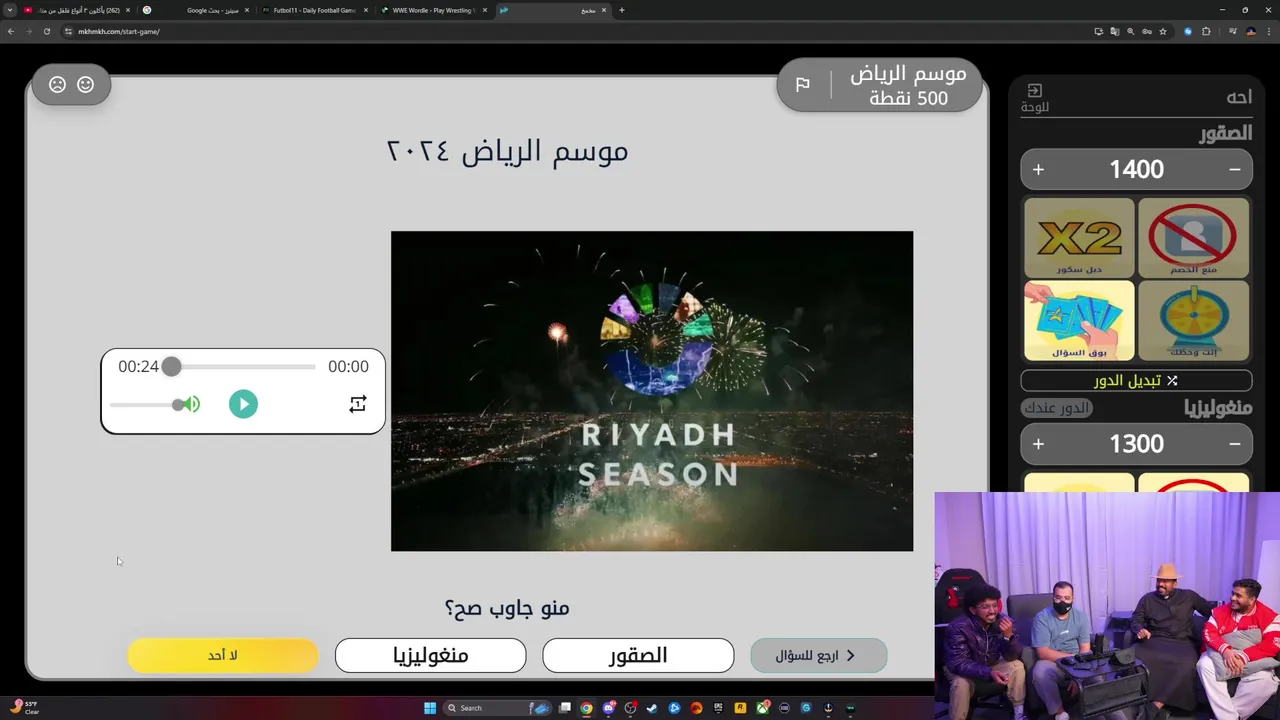Screen dimensions: 1280x720
Task: Go back via ارجع للسؤال button
Action: click(819, 656)
